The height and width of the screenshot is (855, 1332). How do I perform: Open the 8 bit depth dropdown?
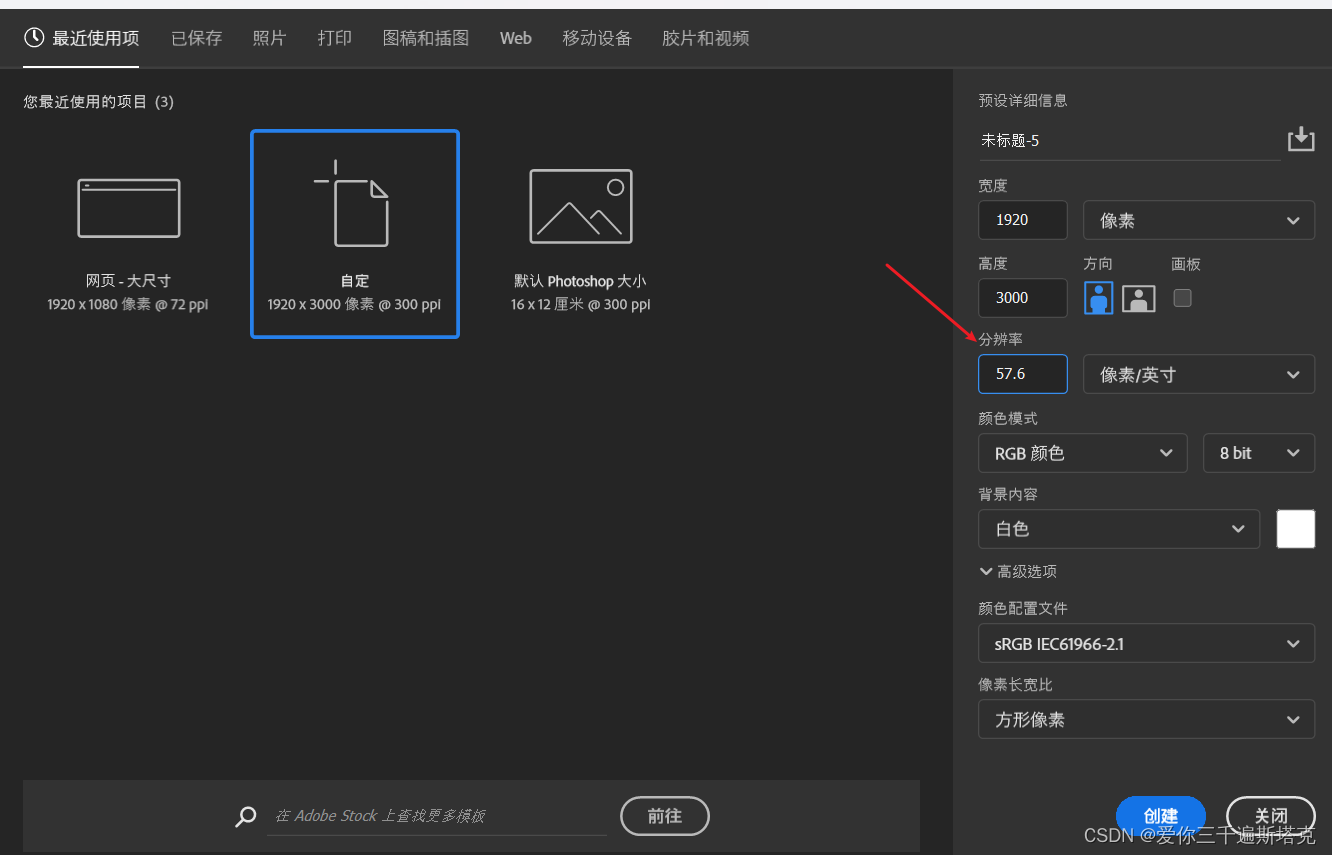point(1259,453)
